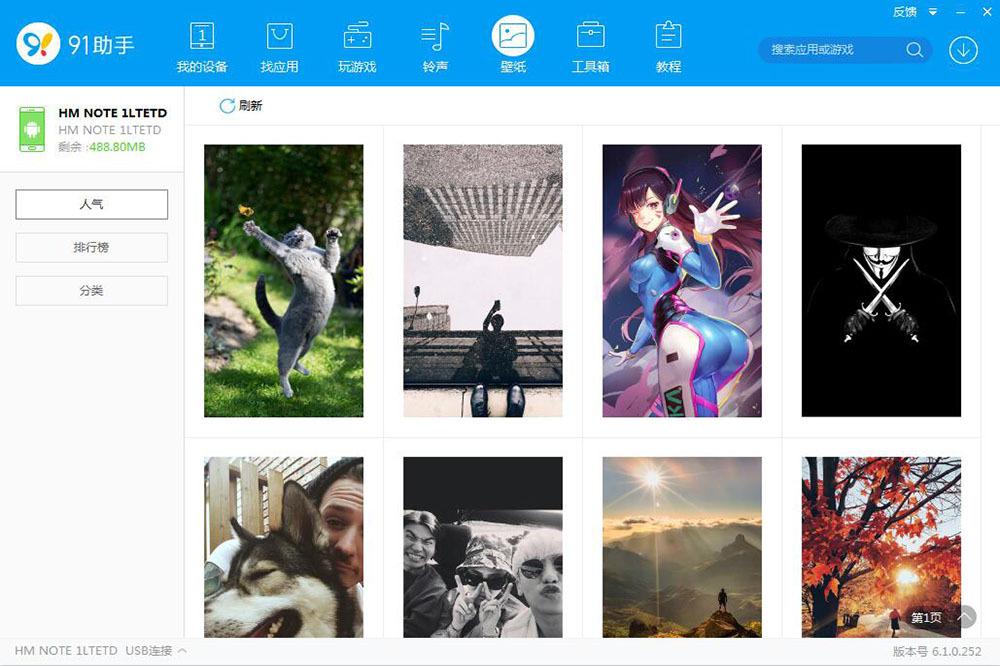
Task: Expand the USB连接 chevron in status bar
Action: pos(182,651)
